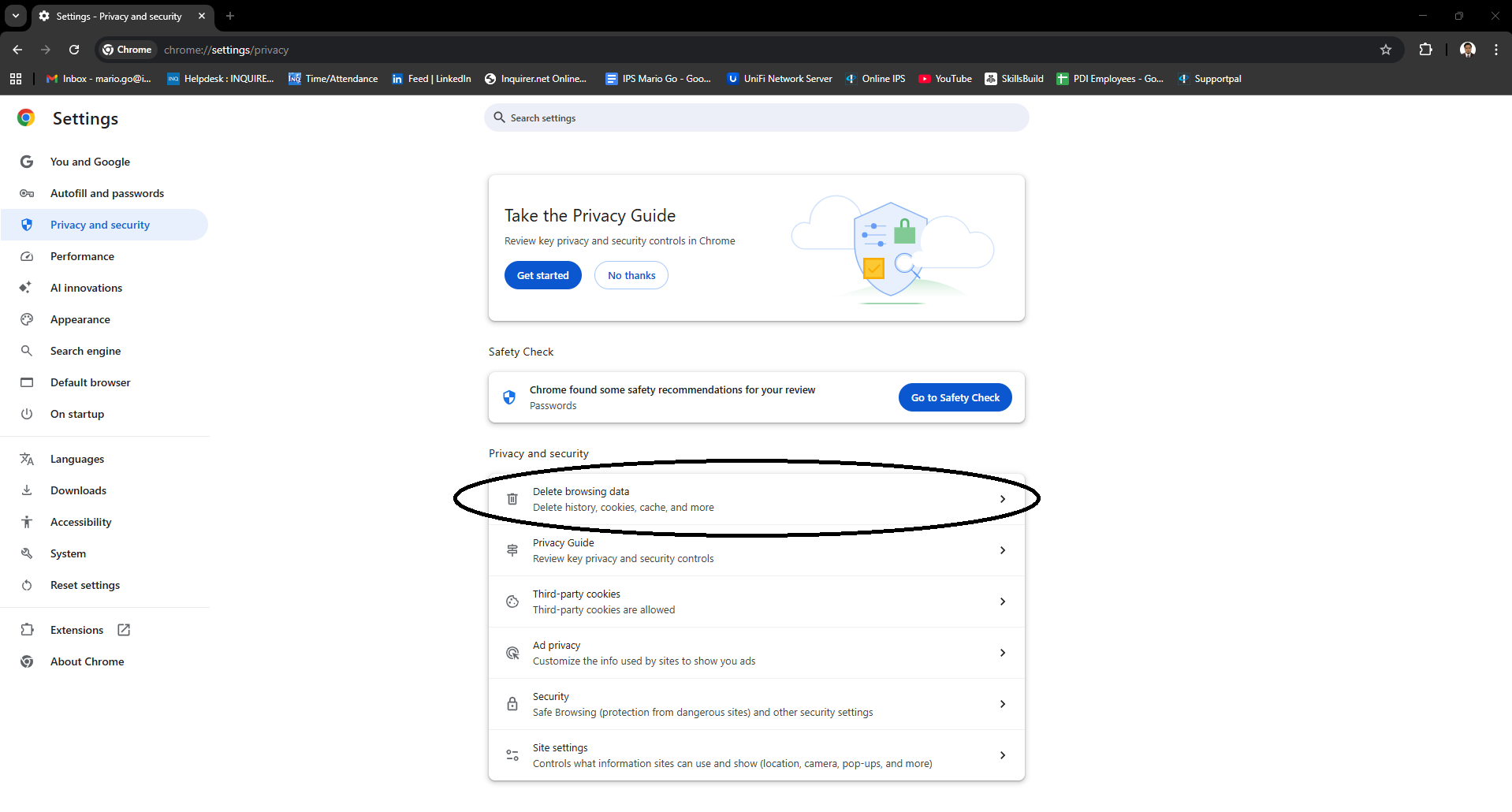The width and height of the screenshot is (1512, 812).
Task: Select Autofill and passwords in sidebar
Action: pos(107,193)
